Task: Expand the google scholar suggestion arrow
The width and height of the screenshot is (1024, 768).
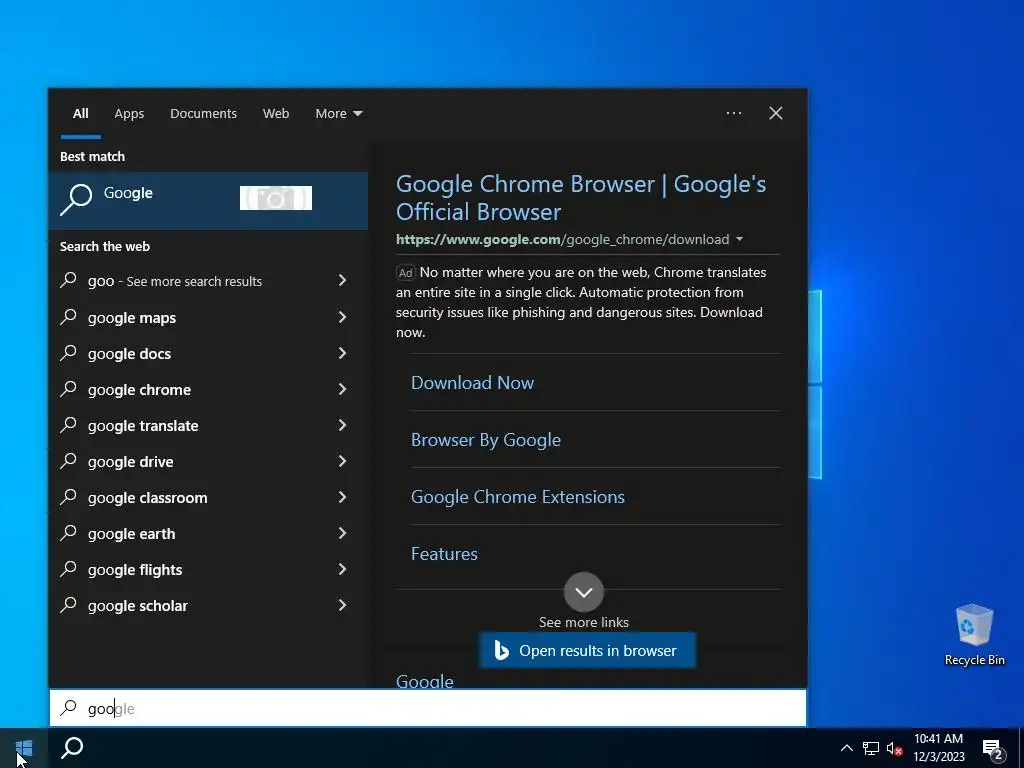Action: pos(342,605)
